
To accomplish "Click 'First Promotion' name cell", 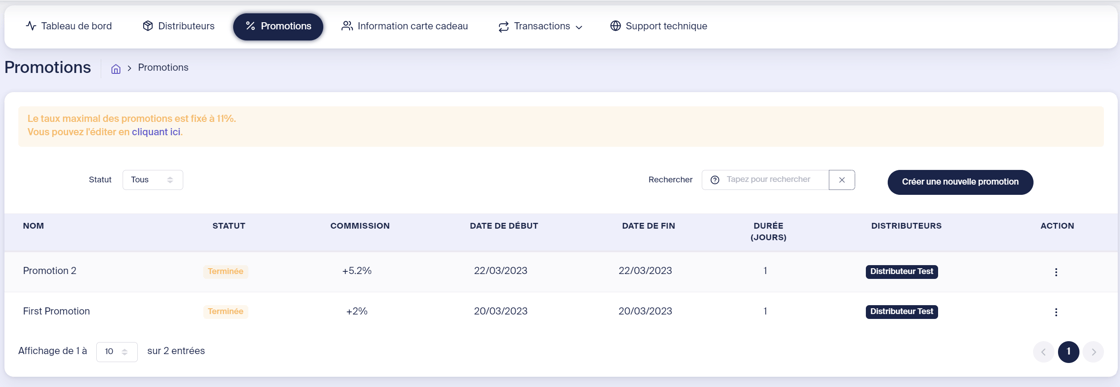I will tap(56, 311).
